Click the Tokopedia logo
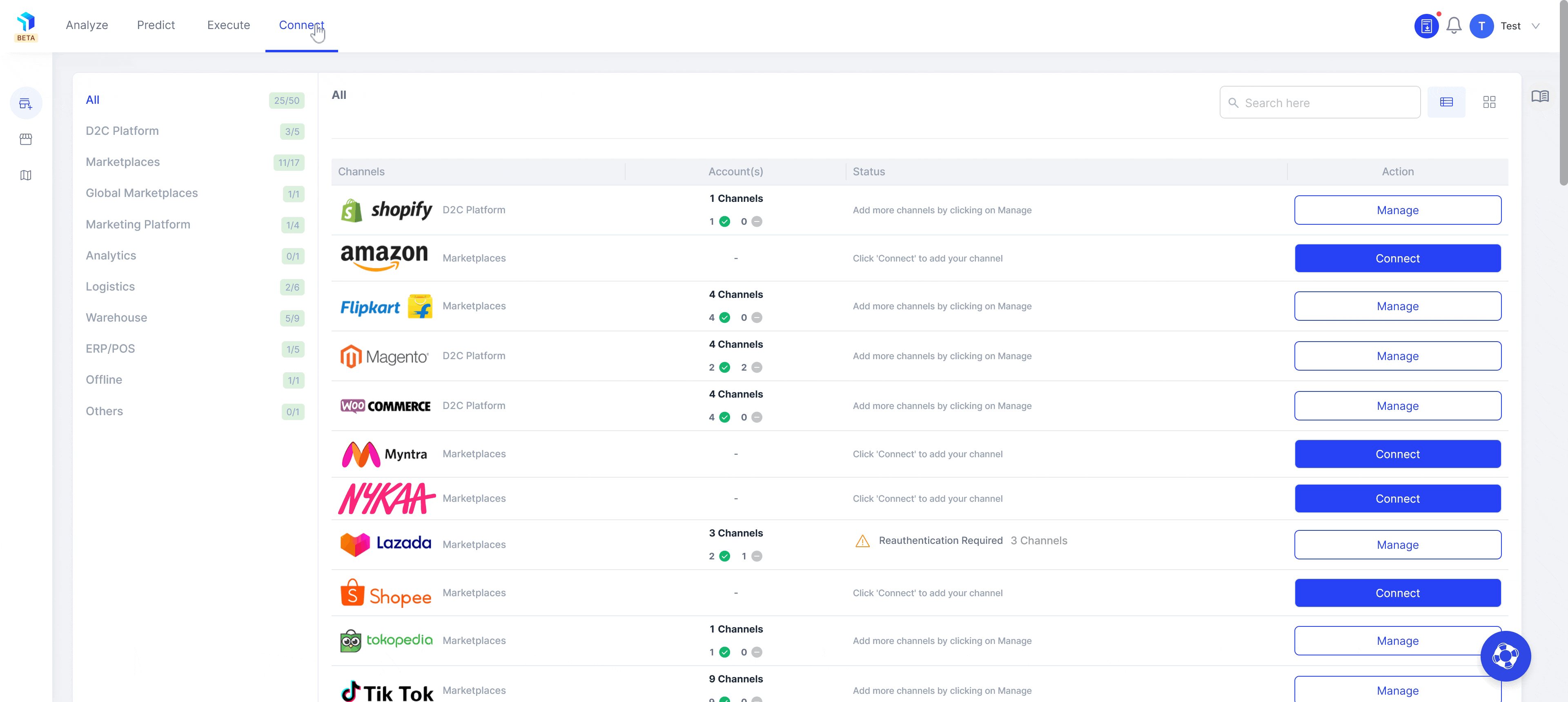The image size is (1568, 702). point(387,640)
